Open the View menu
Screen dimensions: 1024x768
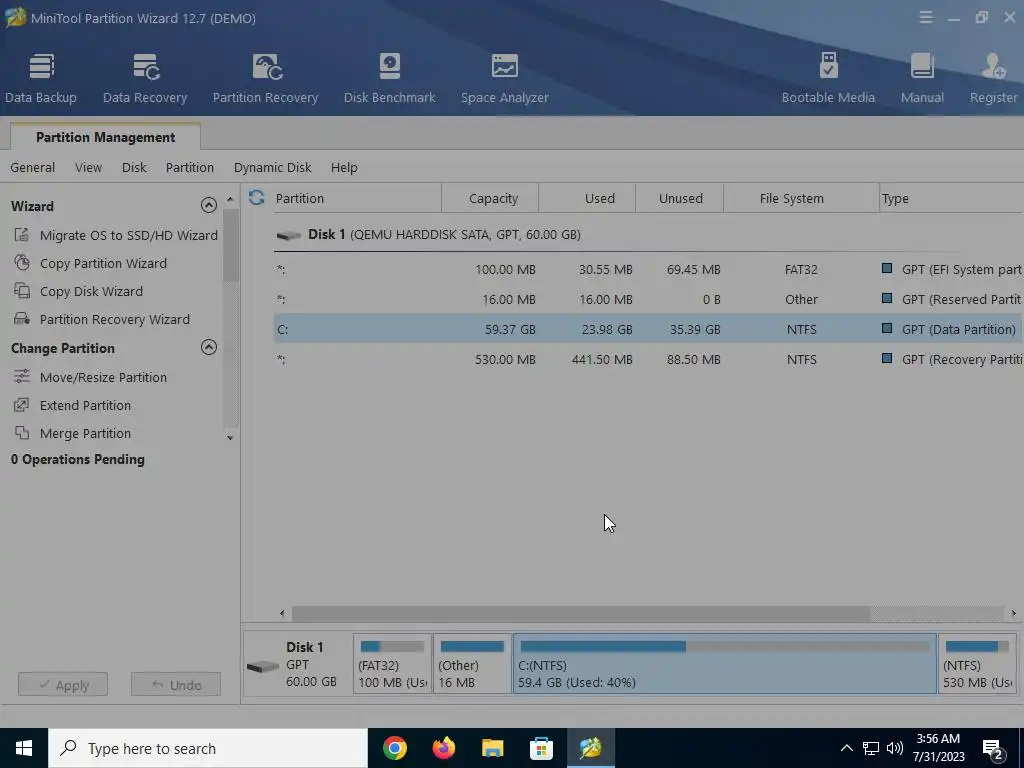tap(88, 168)
